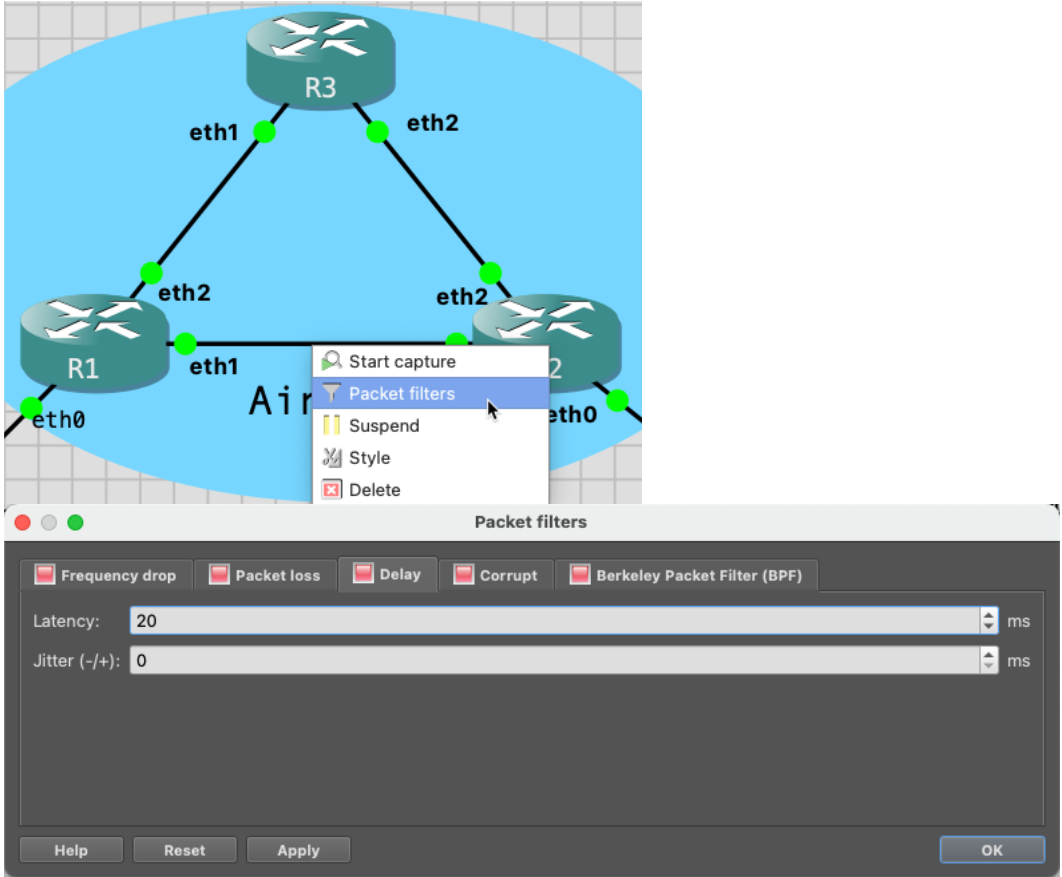This screenshot has width=1062, height=877.
Task: Open the Packet loss tab
Action: (x=265, y=575)
